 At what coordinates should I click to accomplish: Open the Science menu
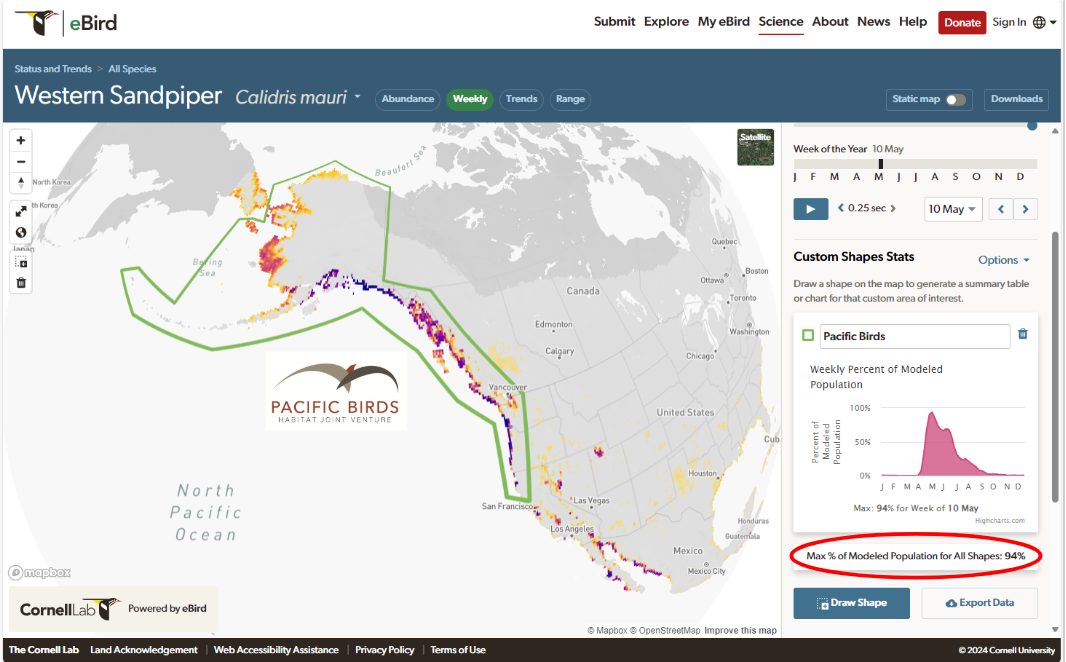click(780, 22)
